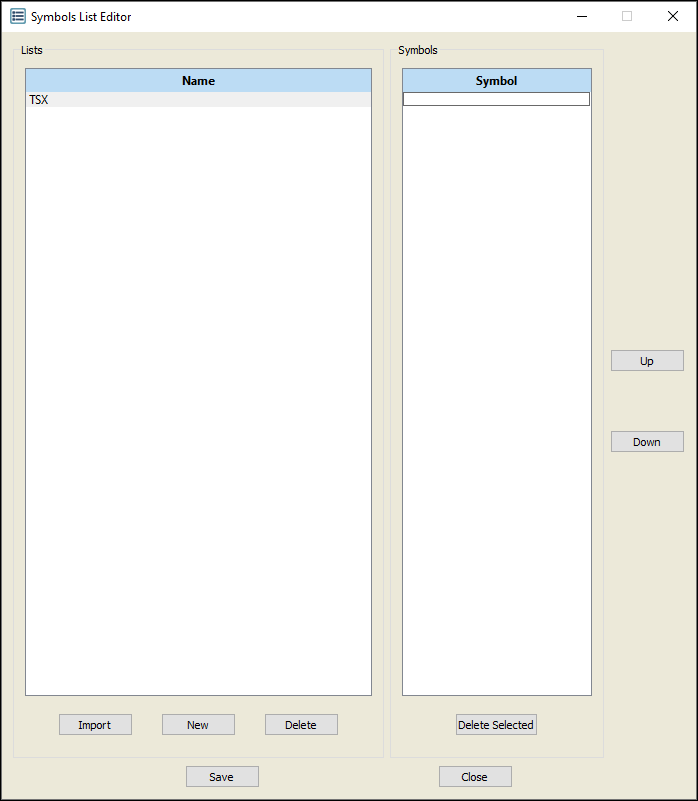Import a symbols list
This screenshot has width=698, height=801.
tap(95, 725)
